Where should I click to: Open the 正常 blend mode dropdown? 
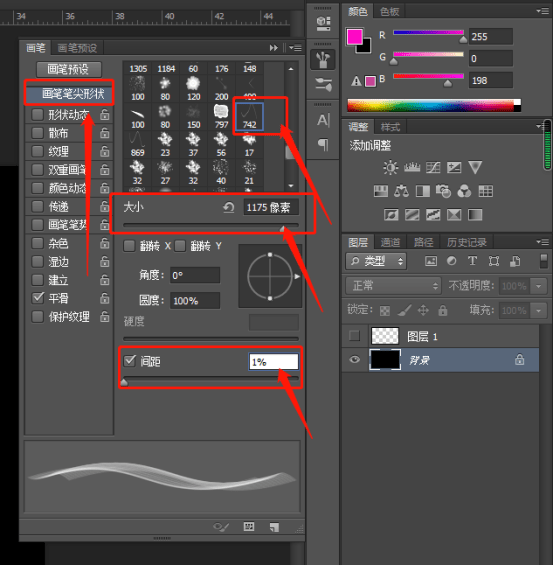pos(393,286)
